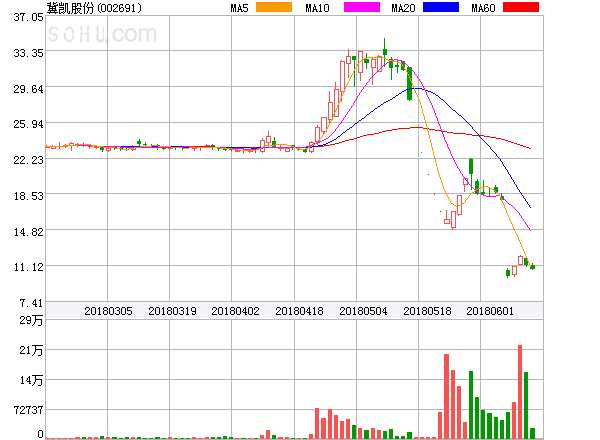Click the 20180418 date label
600x440 pixels.
tap(299, 311)
